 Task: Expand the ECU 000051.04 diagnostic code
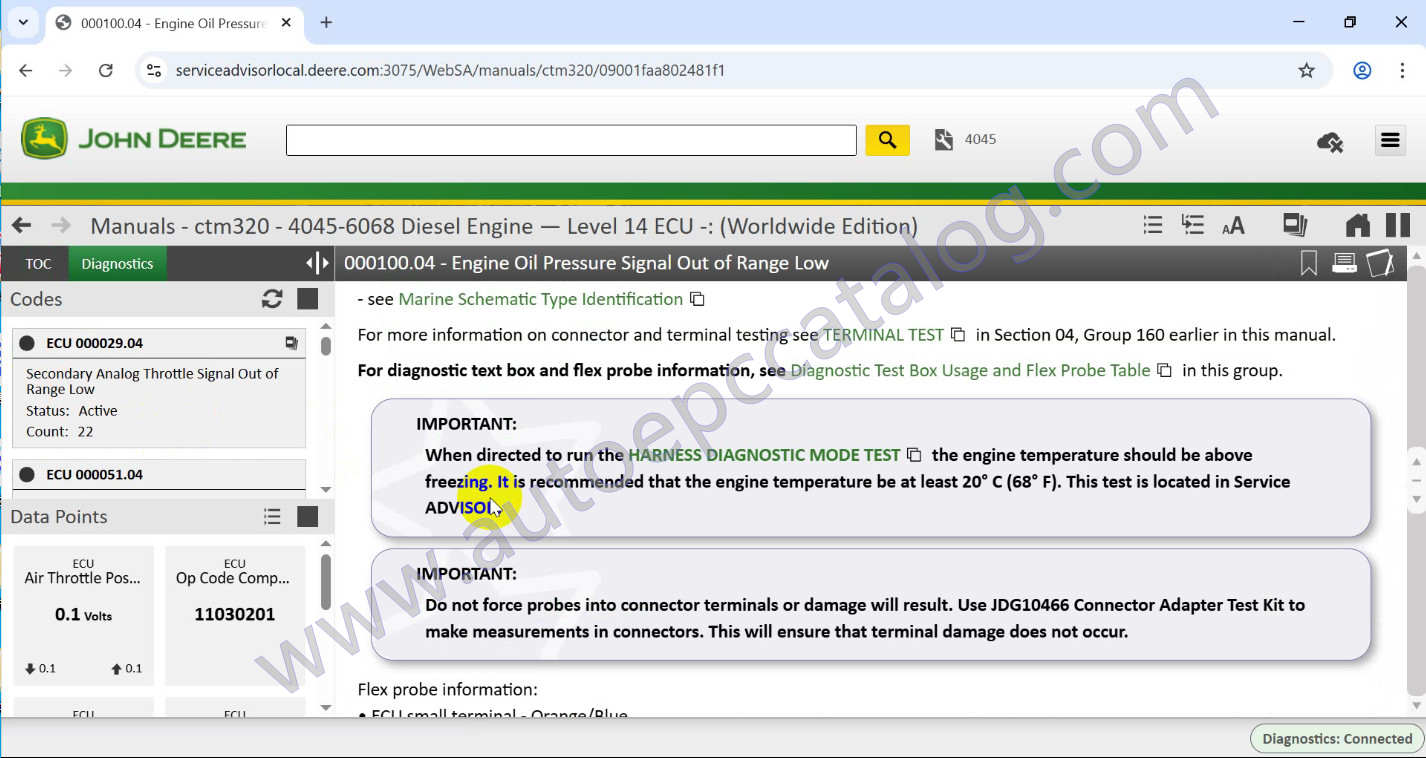(x=159, y=474)
